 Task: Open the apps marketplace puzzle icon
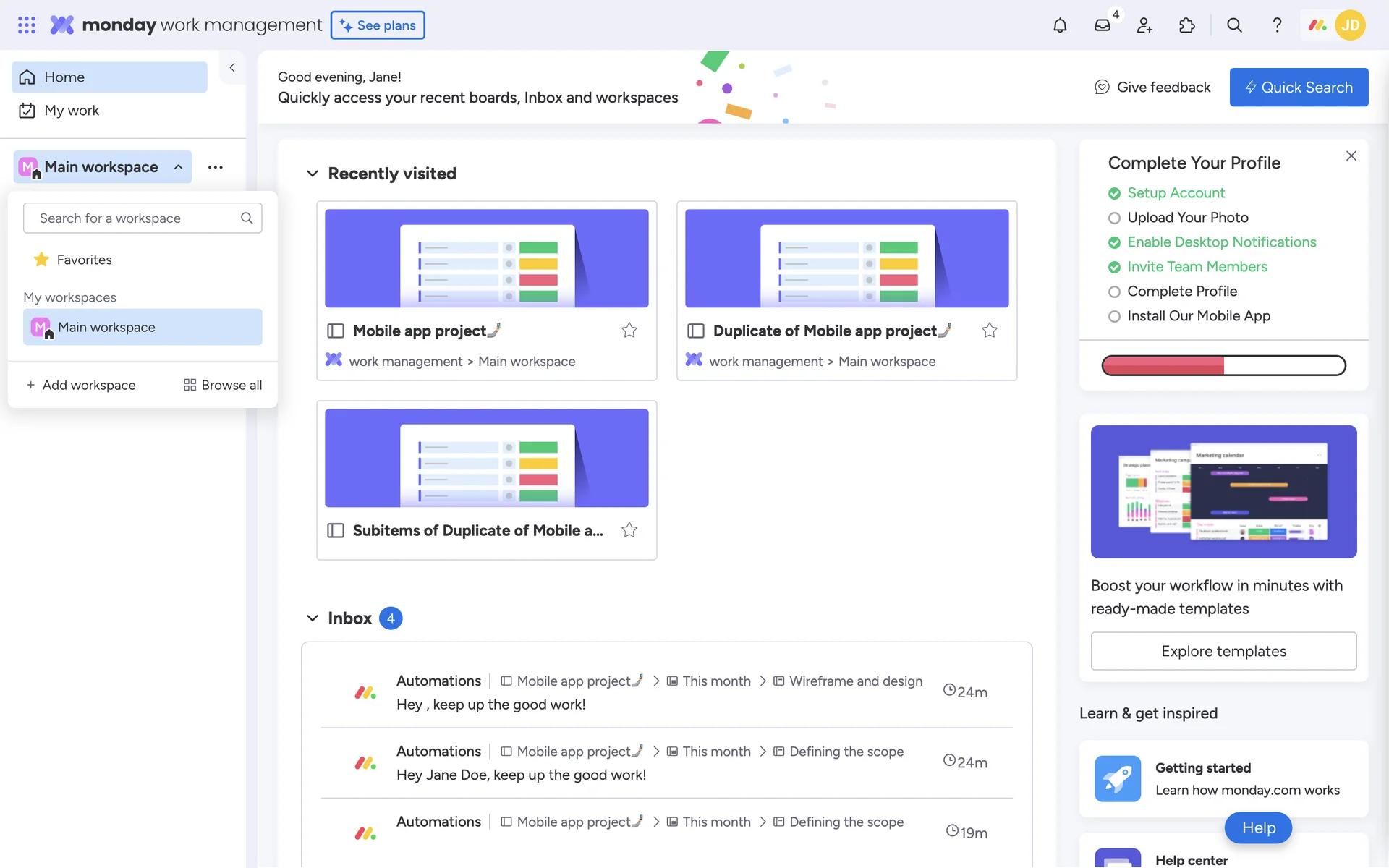click(1186, 25)
